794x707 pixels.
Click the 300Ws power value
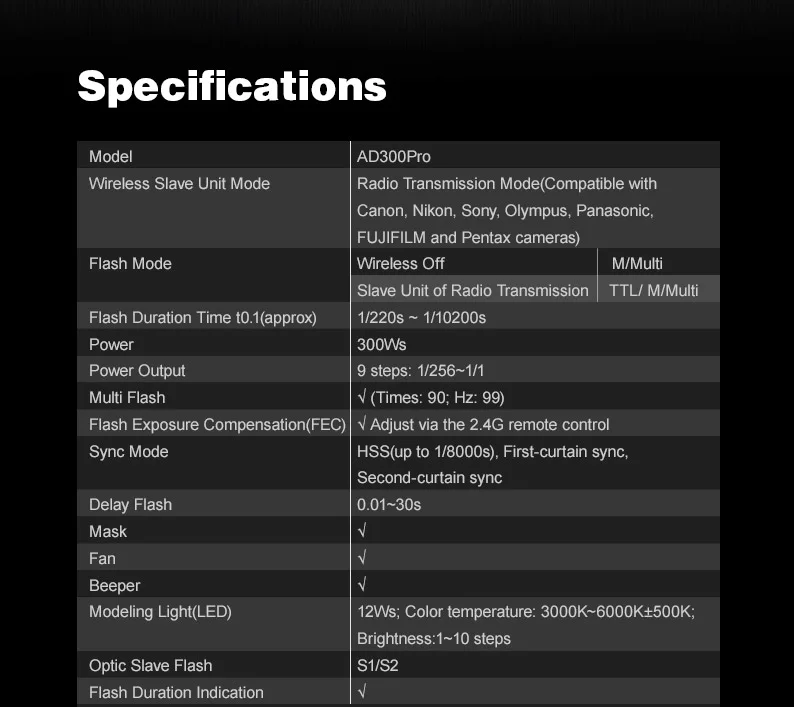click(x=382, y=344)
